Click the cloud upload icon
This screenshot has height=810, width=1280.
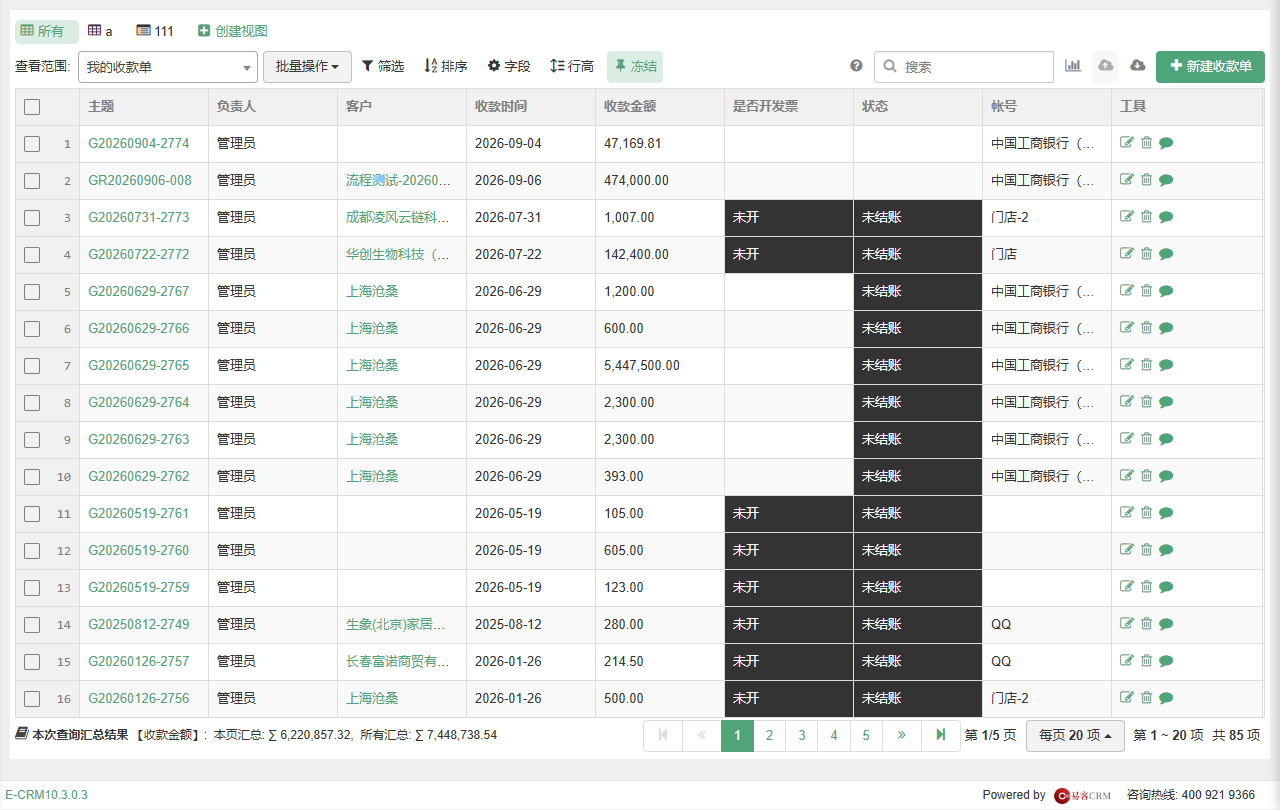coord(1105,66)
